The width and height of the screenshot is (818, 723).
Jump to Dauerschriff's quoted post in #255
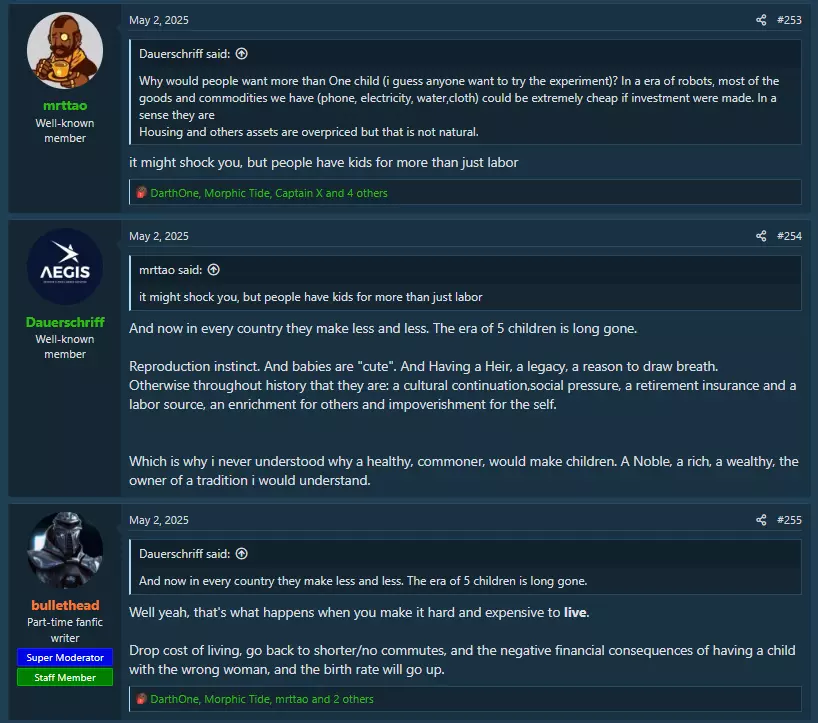[x=242, y=553]
